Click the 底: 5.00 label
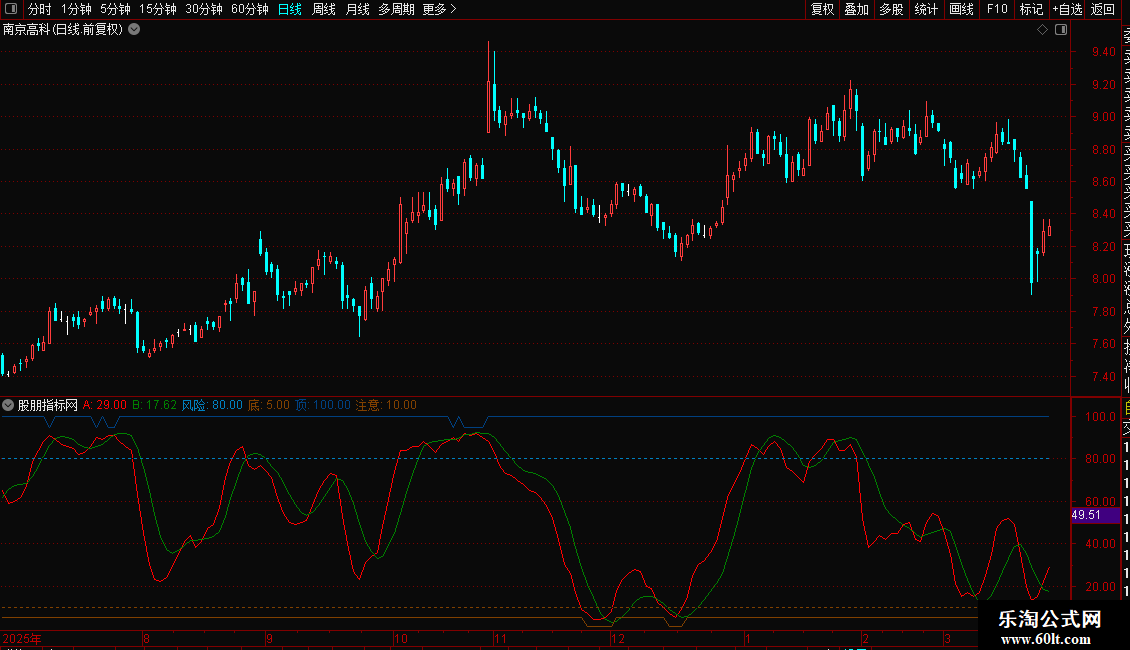Screen dimensions: 1130x650 269,405
